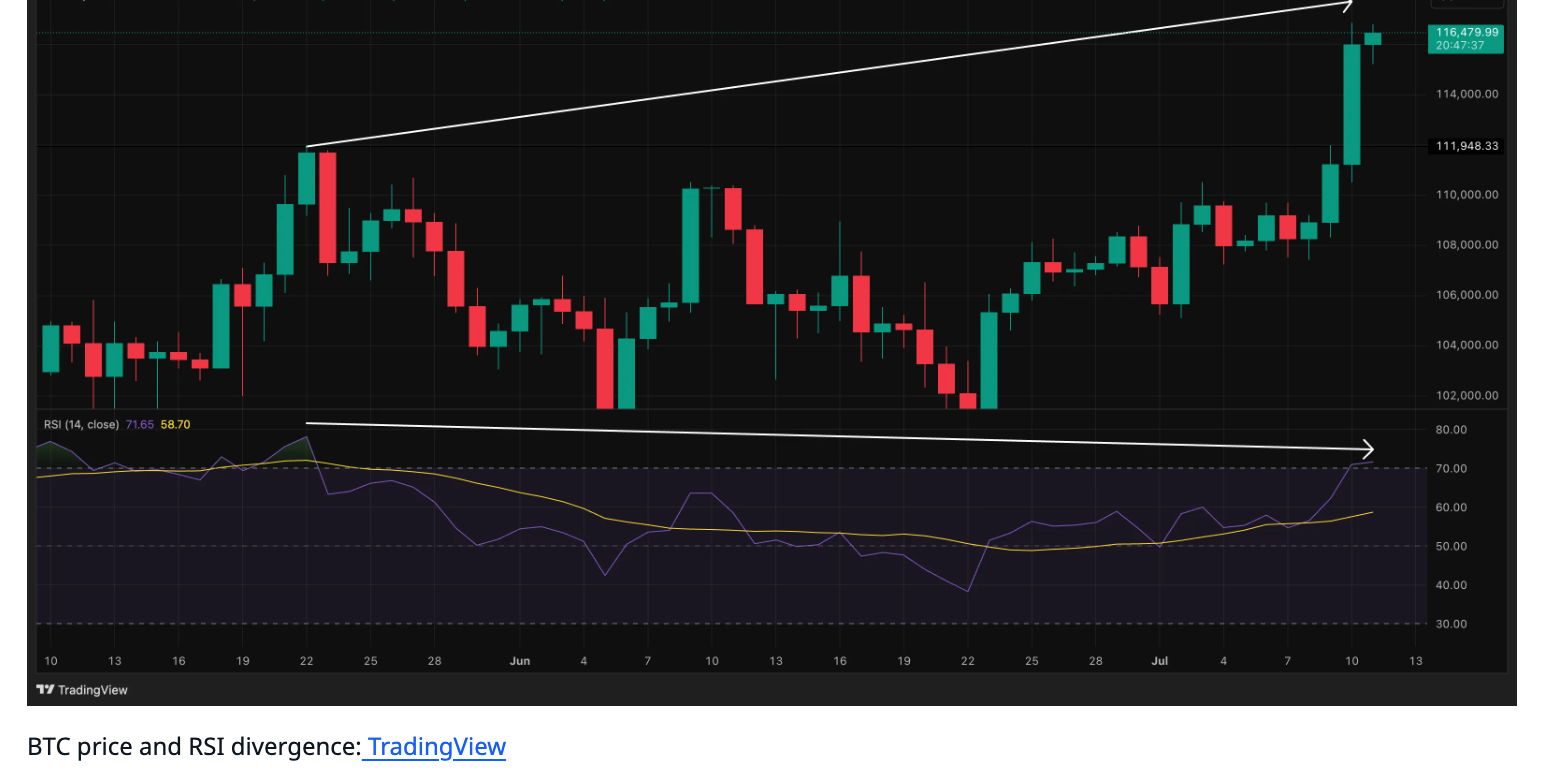Click the large red candle after May 22 peak
Image resolution: width=1560 pixels, height=778 pixels.
coord(327,207)
